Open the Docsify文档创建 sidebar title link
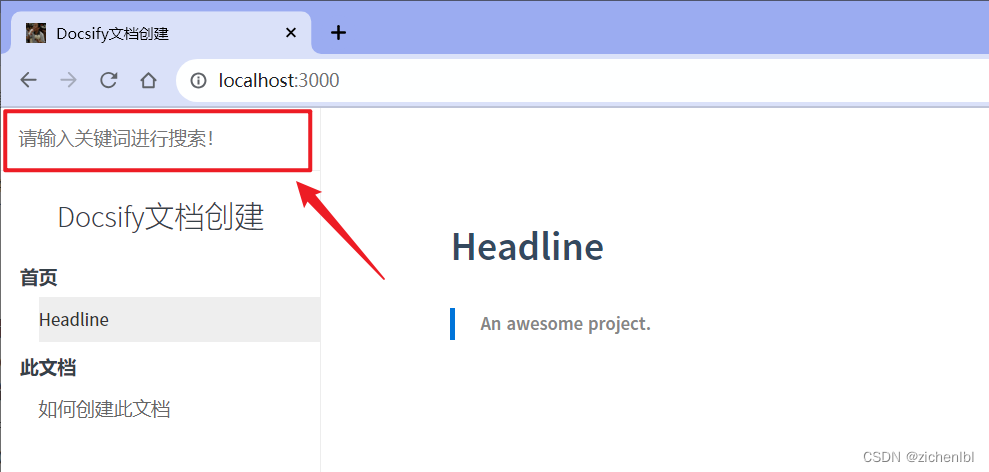 click(161, 217)
